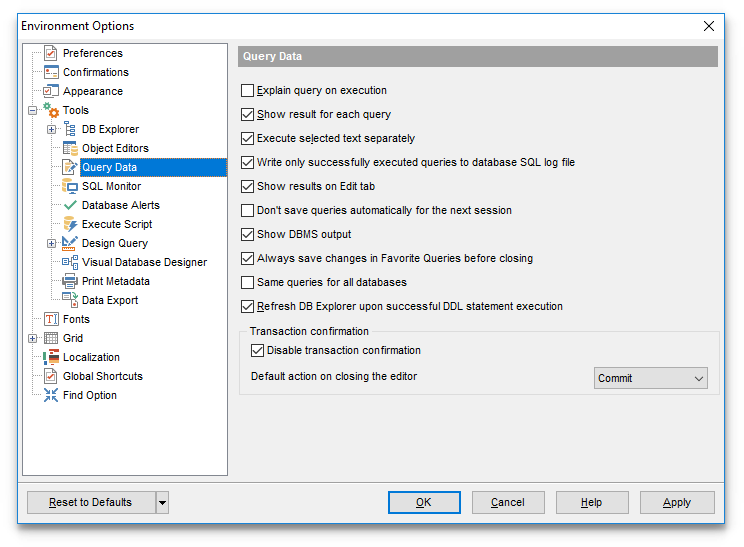Enable Same queries for all databases

[x=247, y=282]
